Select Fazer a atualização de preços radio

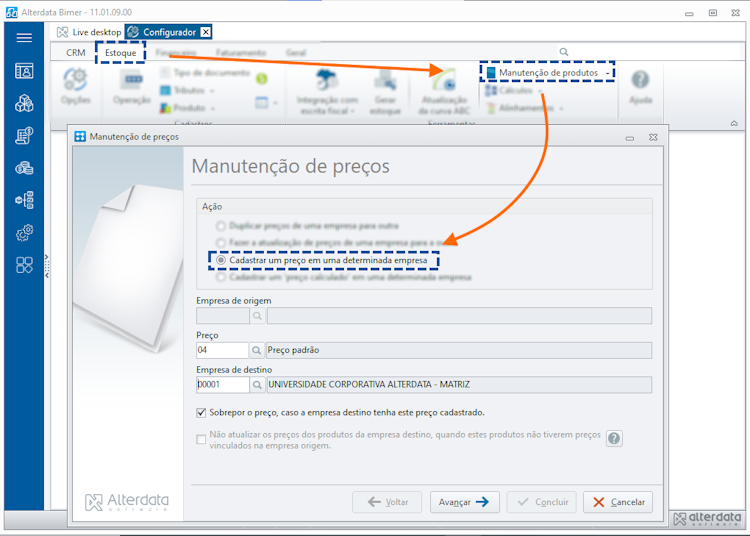(221, 242)
